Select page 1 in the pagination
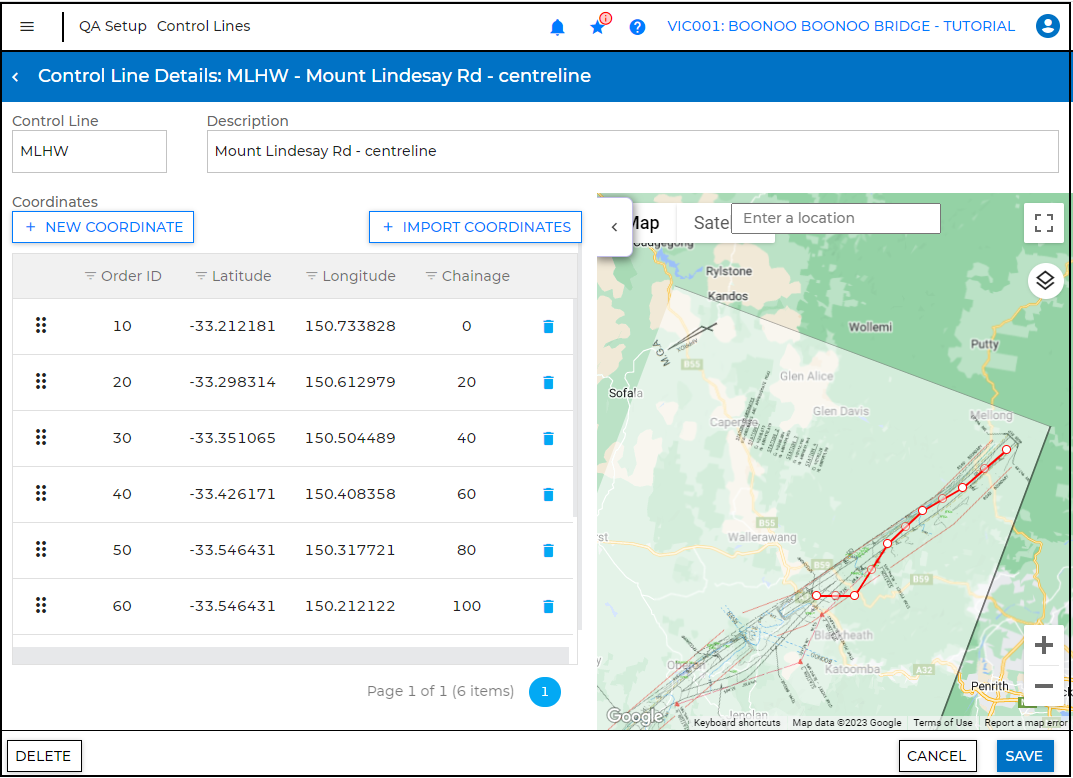Image resolution: width=1073 pixels, height=778 pixels. [545, 692]
